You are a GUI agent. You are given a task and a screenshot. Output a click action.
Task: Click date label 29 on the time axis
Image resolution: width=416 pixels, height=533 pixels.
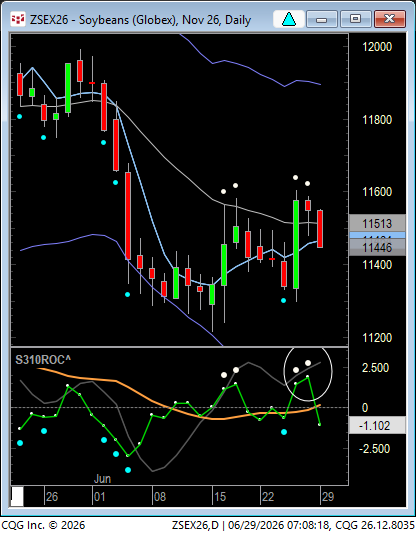point(328,497)
